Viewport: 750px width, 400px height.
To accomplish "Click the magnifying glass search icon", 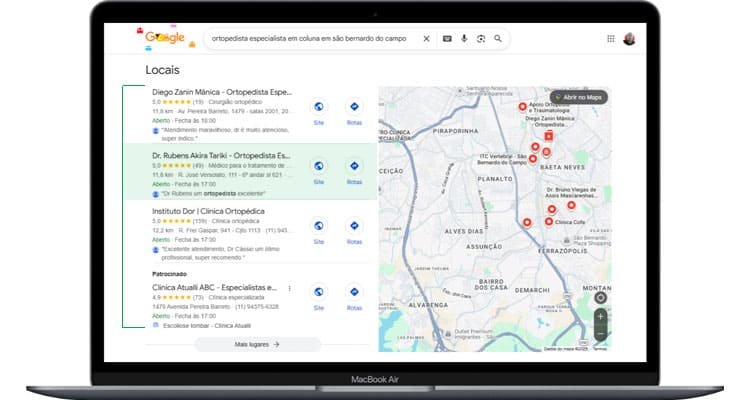I will point(498,39).
